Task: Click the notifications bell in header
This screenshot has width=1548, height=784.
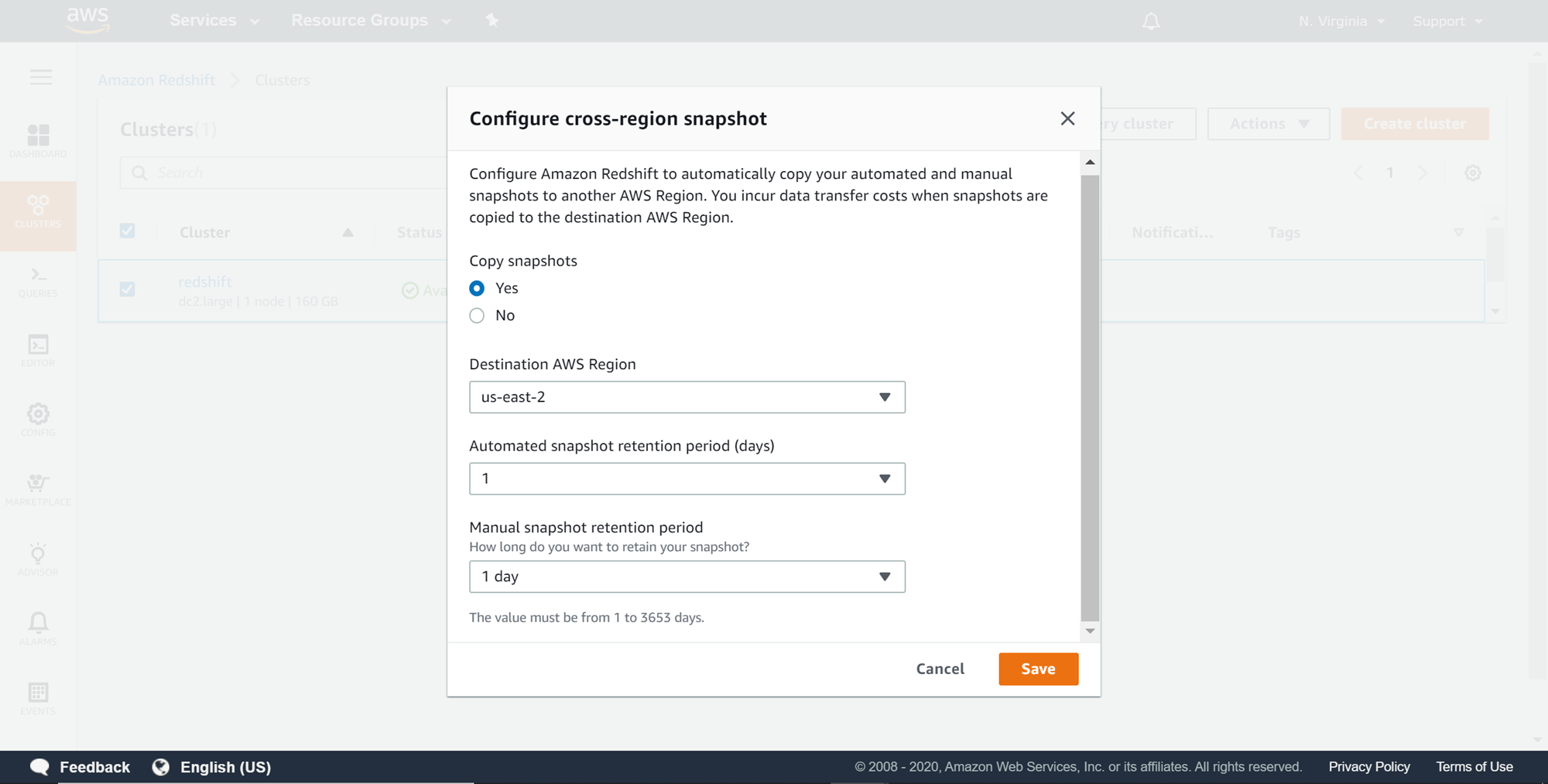Action: (x=1151, y=22)
